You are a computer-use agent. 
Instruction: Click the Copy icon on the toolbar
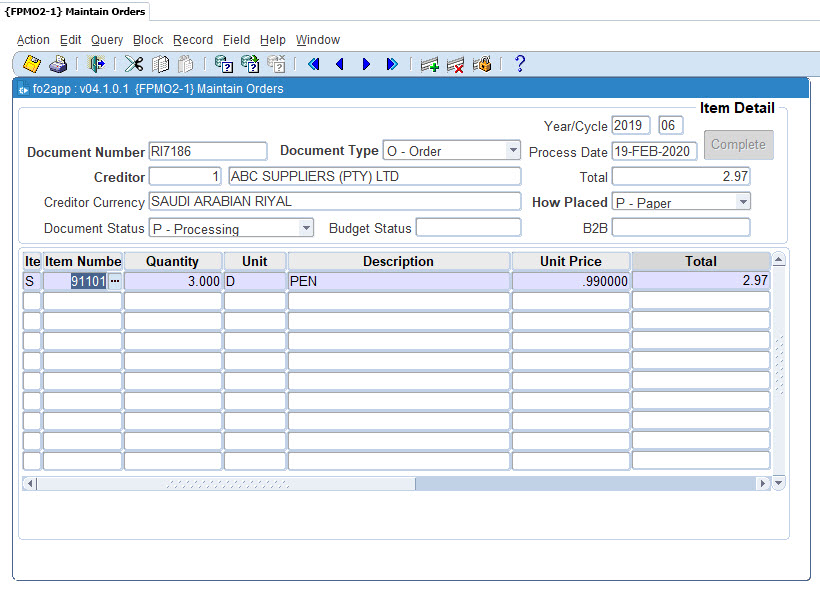[159, 63]
